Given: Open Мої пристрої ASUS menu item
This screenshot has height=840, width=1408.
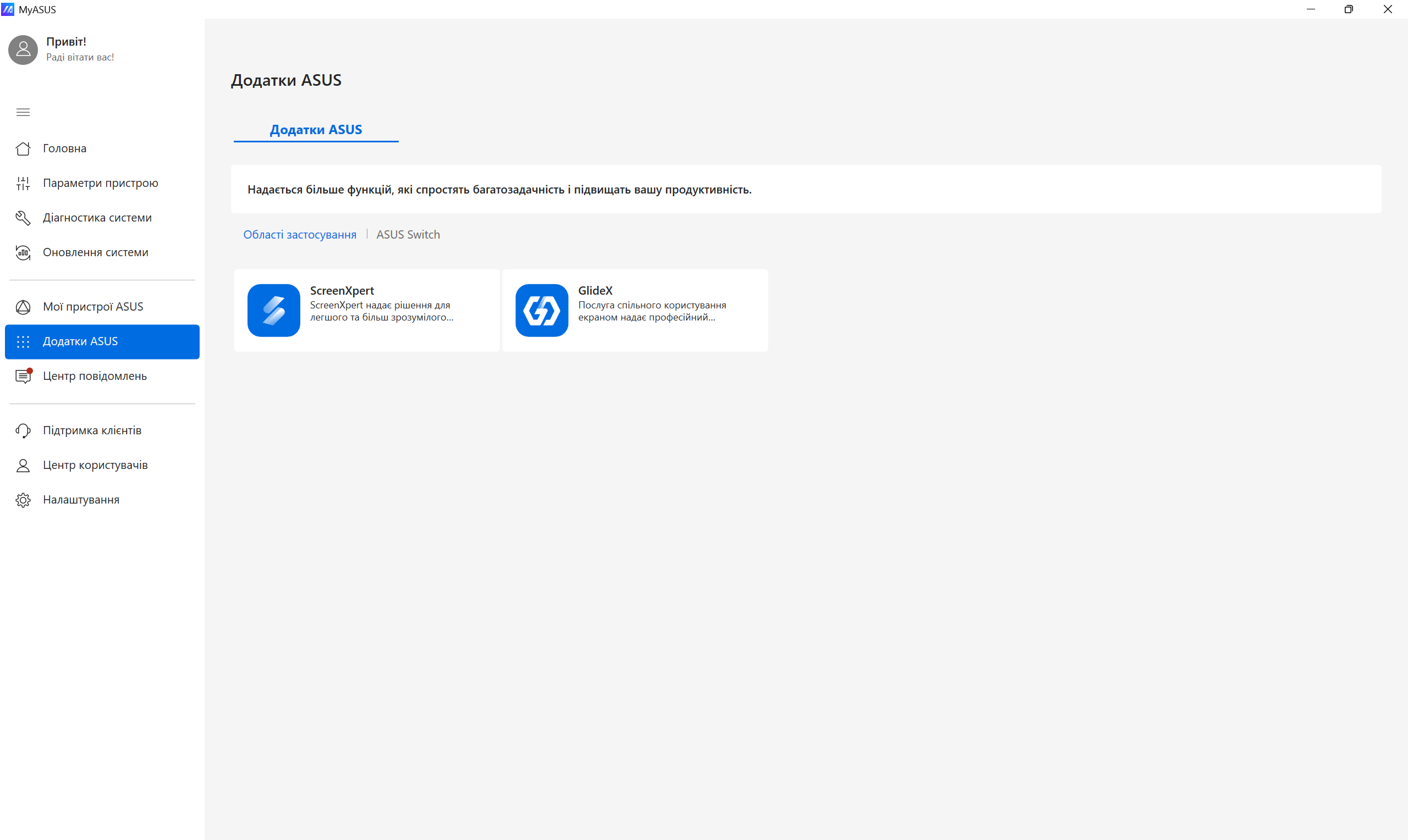Looking at the screenshot, I should coord(93,307).
